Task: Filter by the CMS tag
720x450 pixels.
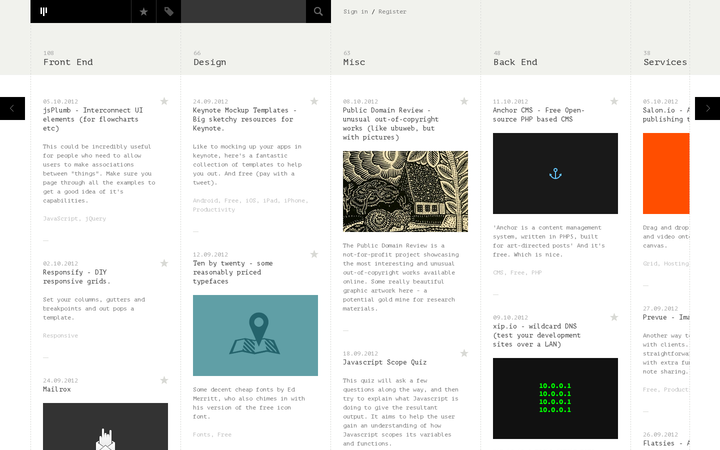Action: click(x=499, y=273)
